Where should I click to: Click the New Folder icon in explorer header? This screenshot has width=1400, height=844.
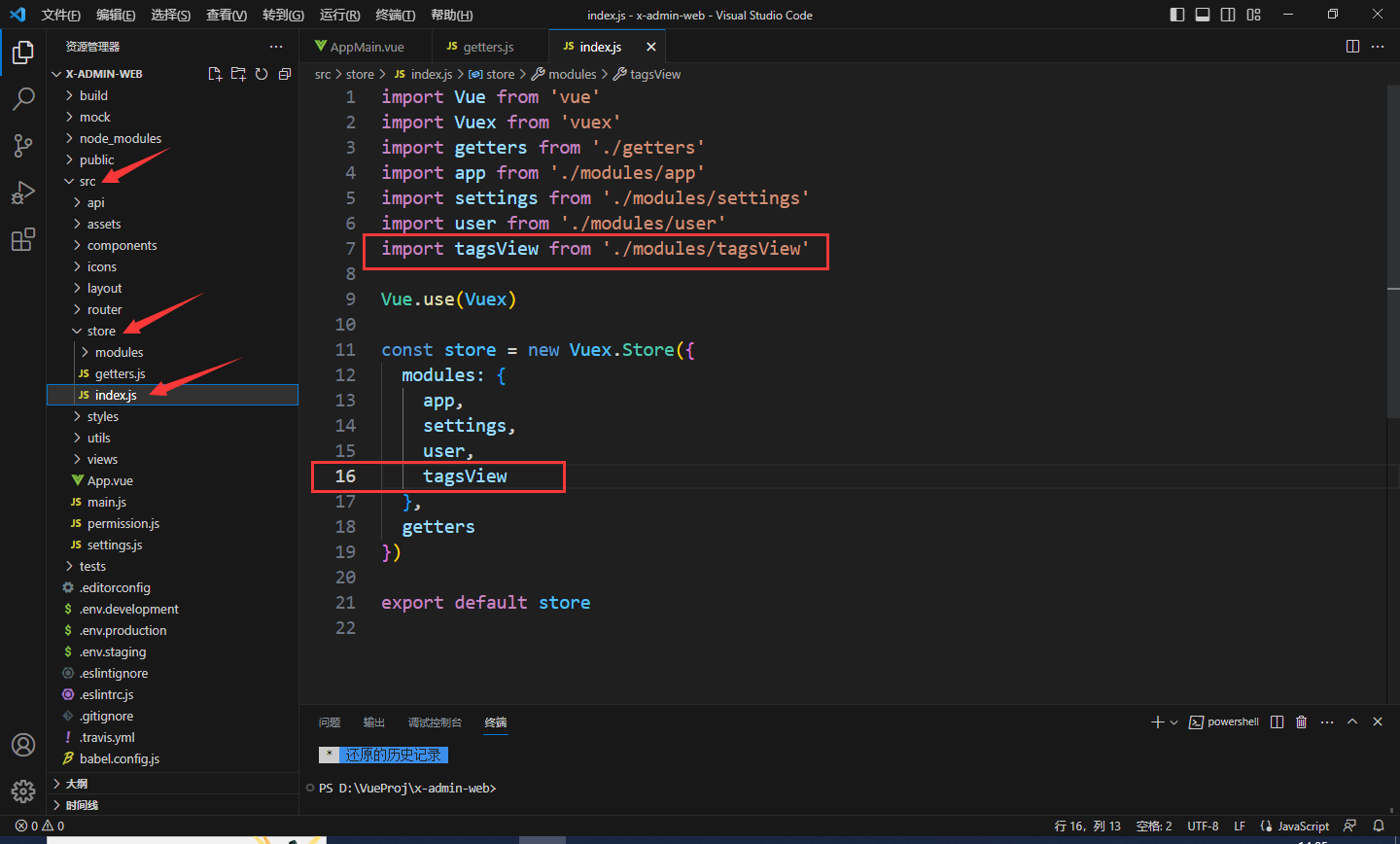238,74
